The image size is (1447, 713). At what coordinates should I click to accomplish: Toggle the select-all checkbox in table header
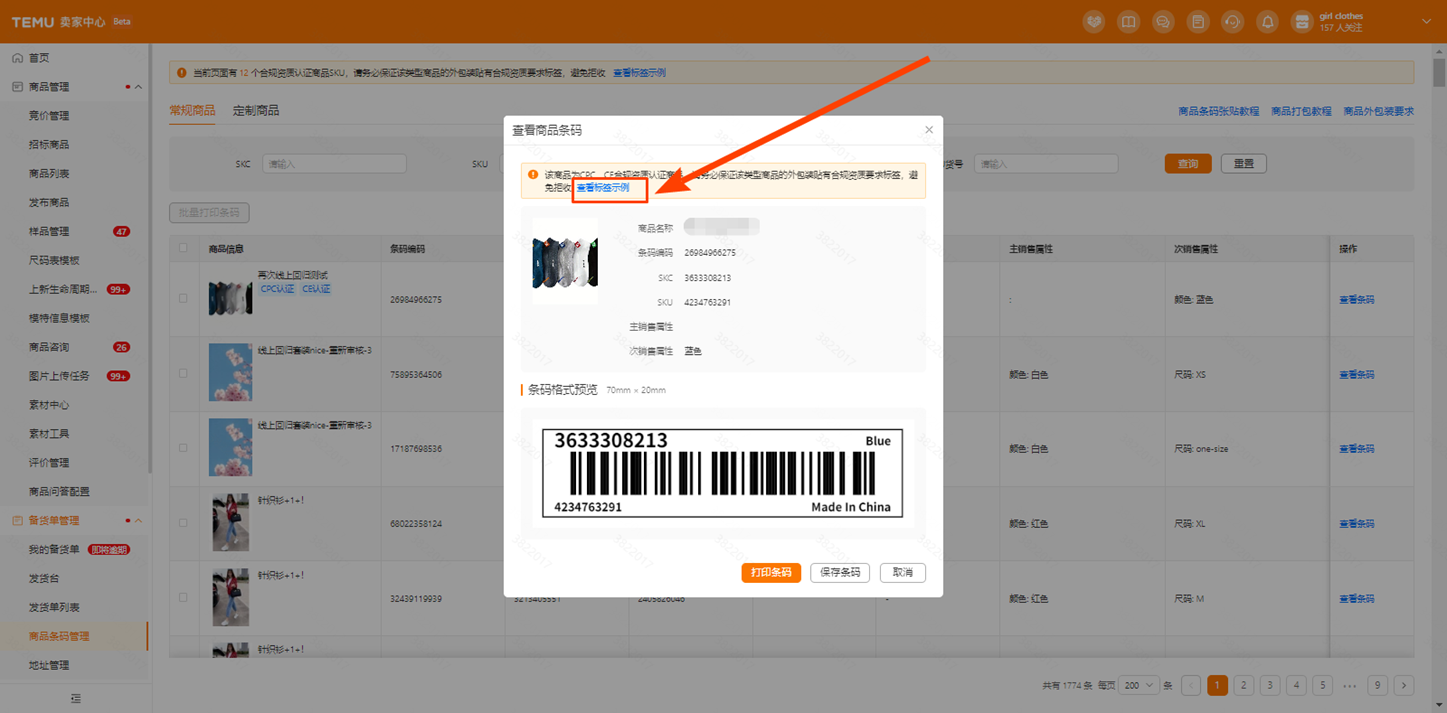pos(183,249)
